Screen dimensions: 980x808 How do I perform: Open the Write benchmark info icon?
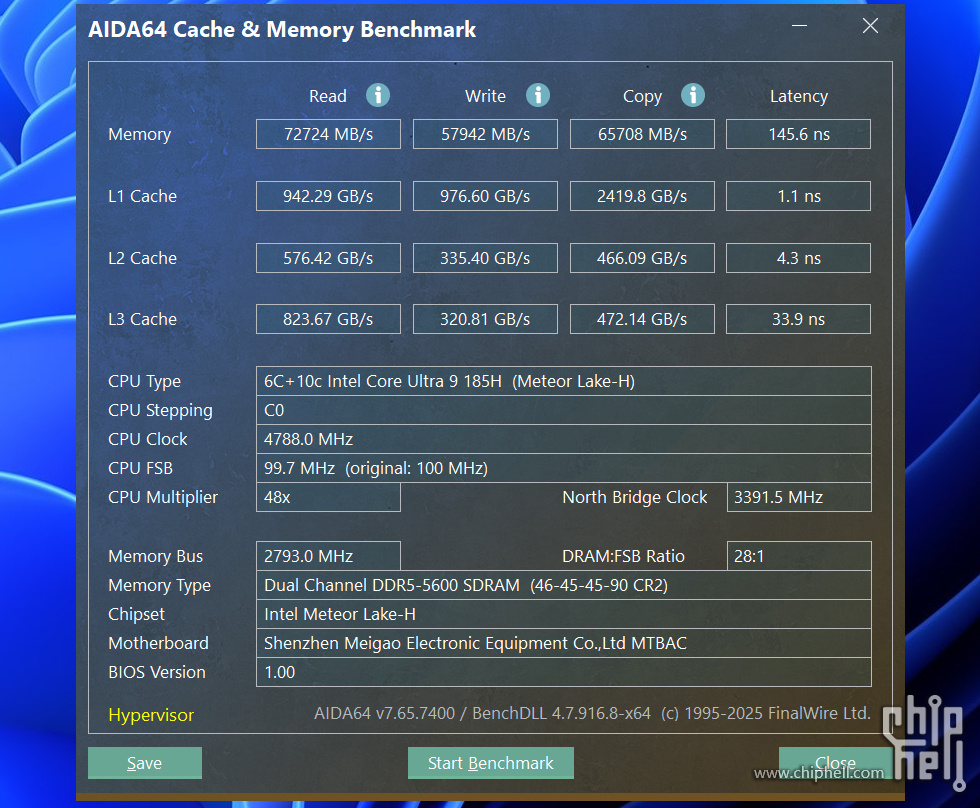pyautogui.click(x=538, y=96)
